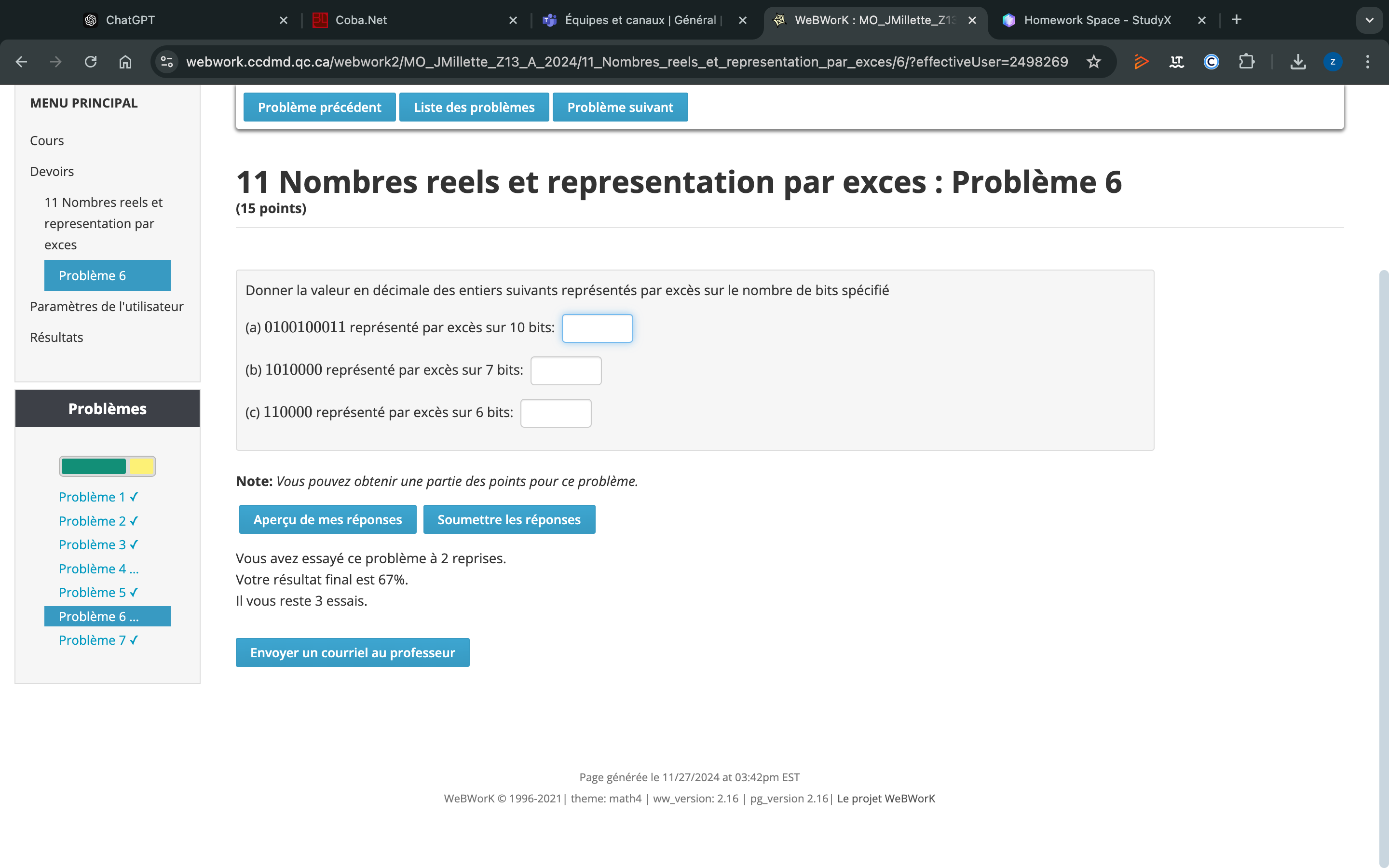Expand the tab search dropdown arrow
The height and width of the screenshot is (868, 1389).
(x=1370, y=20)
